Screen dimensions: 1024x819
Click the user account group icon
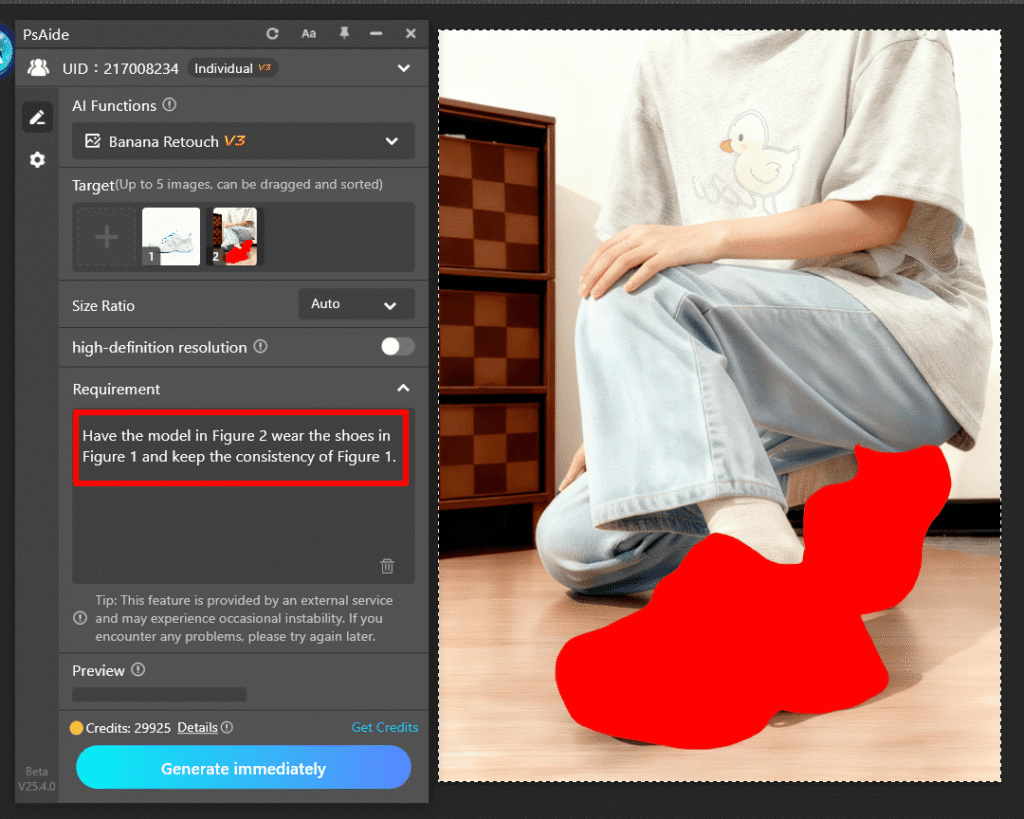38,68
